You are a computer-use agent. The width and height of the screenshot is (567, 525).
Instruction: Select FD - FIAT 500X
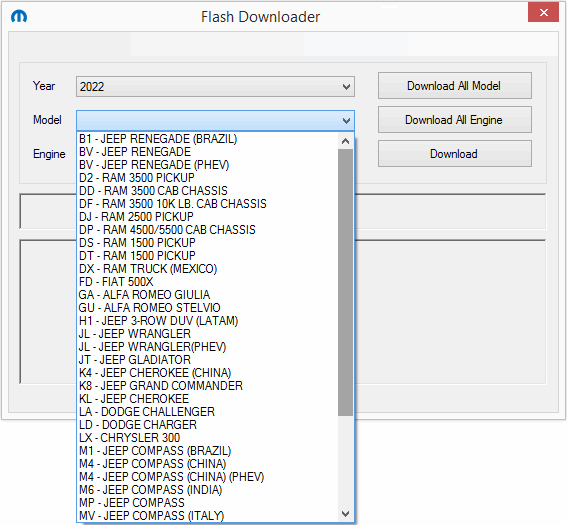coord(208,282)
